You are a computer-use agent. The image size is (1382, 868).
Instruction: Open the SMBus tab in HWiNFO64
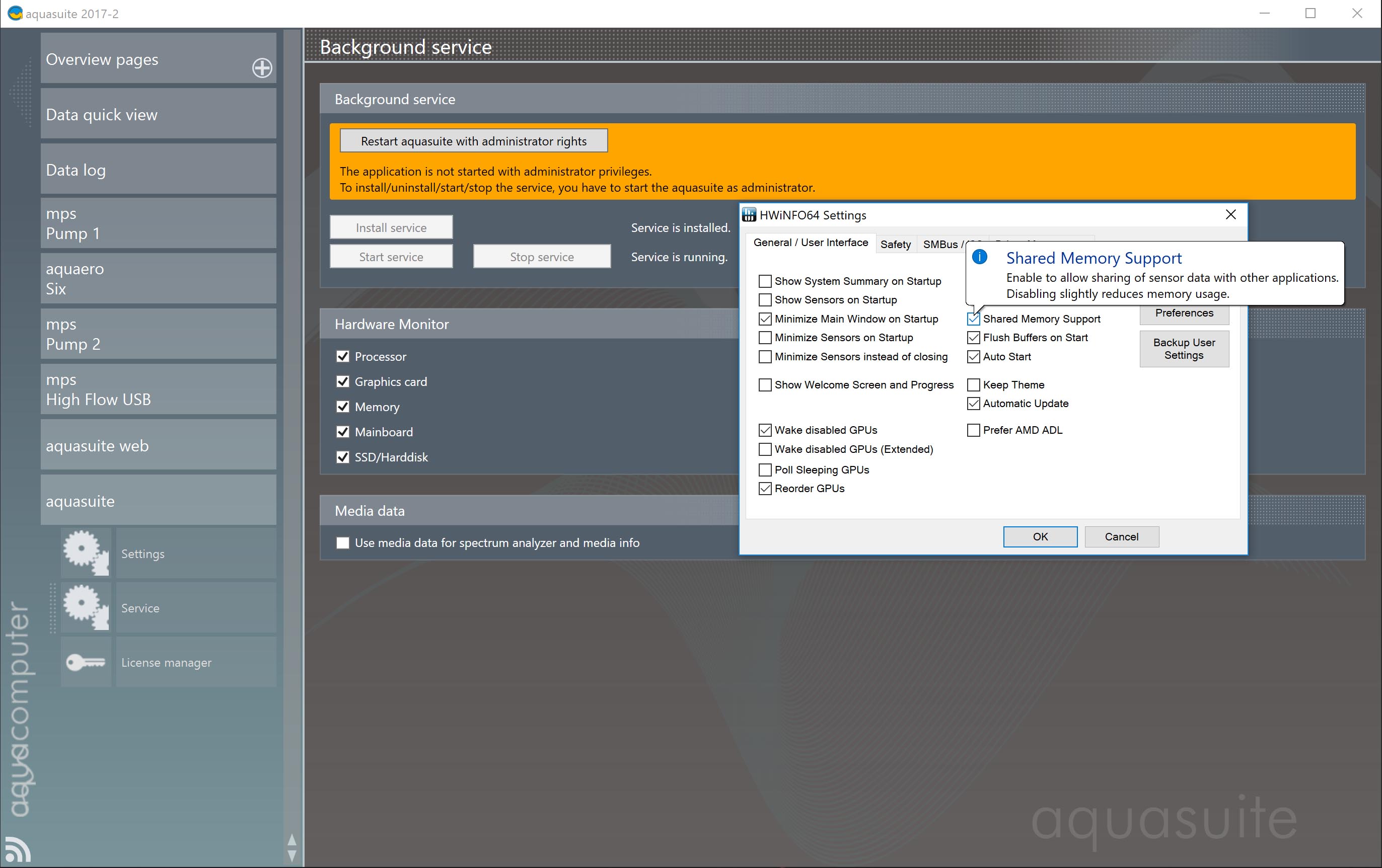(x=941, y=245)
